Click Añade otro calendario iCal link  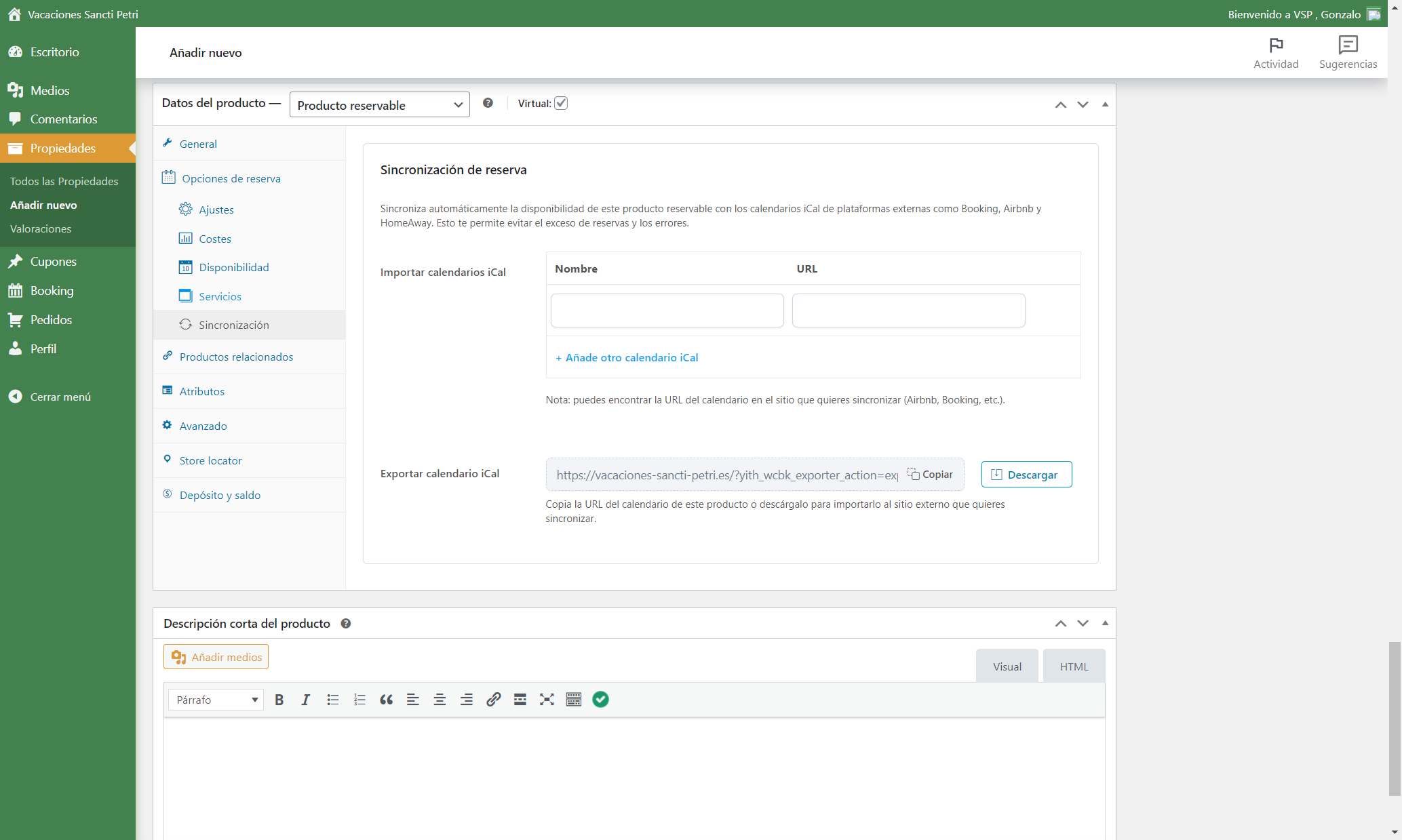point(627,357)
